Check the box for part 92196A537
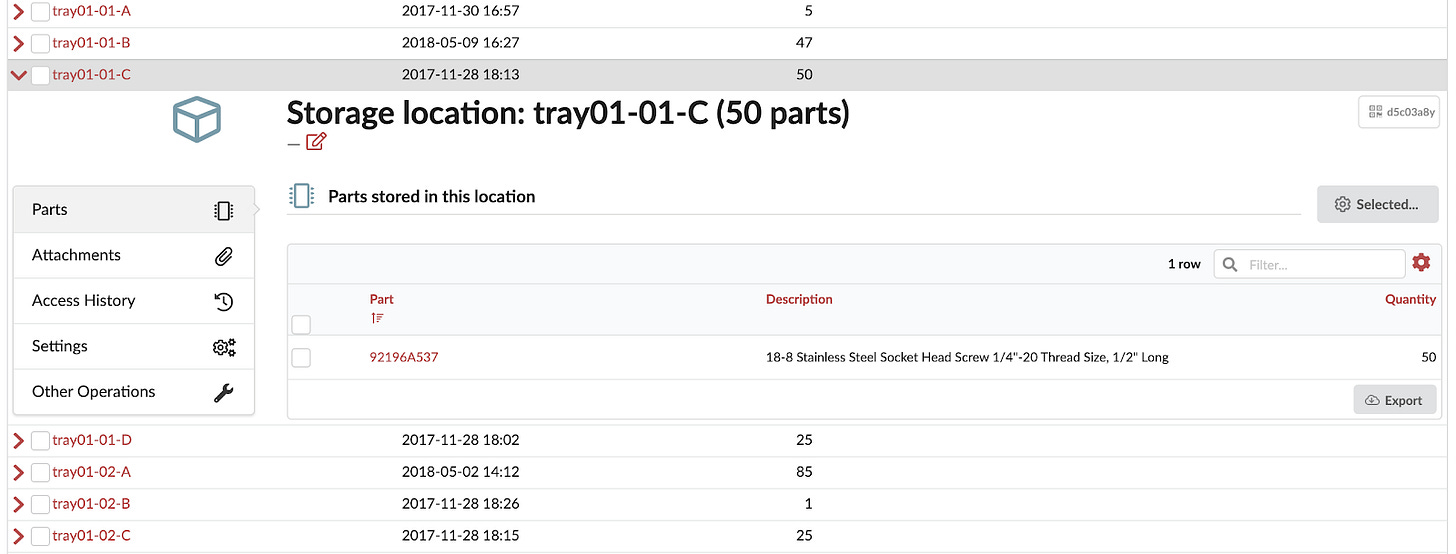This screenshot has height=554, width=1456. [301, 358]
